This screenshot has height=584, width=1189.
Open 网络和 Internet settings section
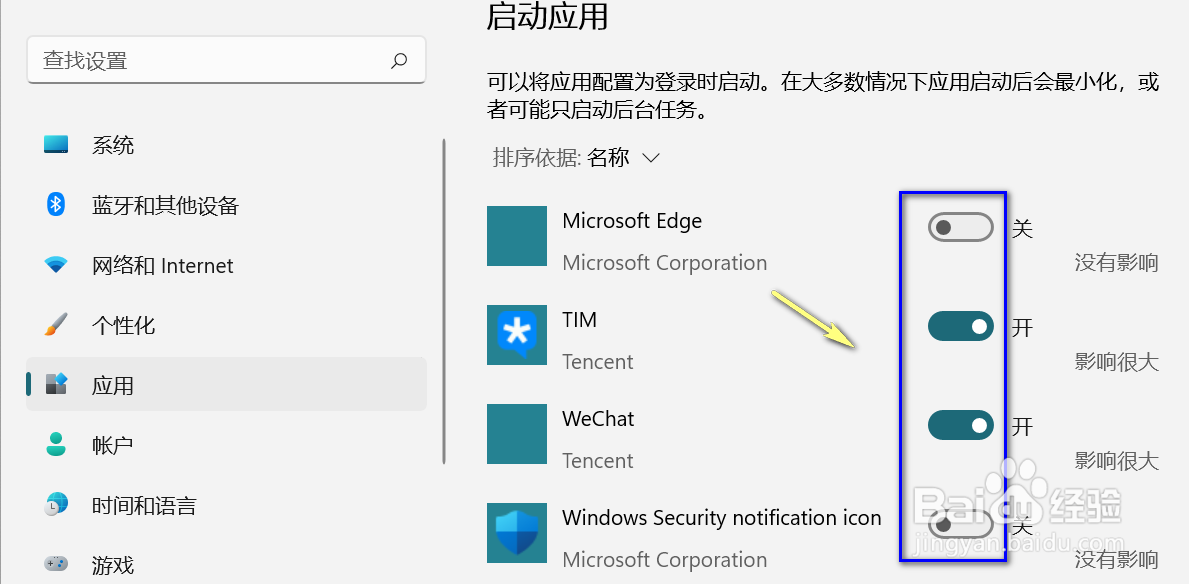(226, 265)
